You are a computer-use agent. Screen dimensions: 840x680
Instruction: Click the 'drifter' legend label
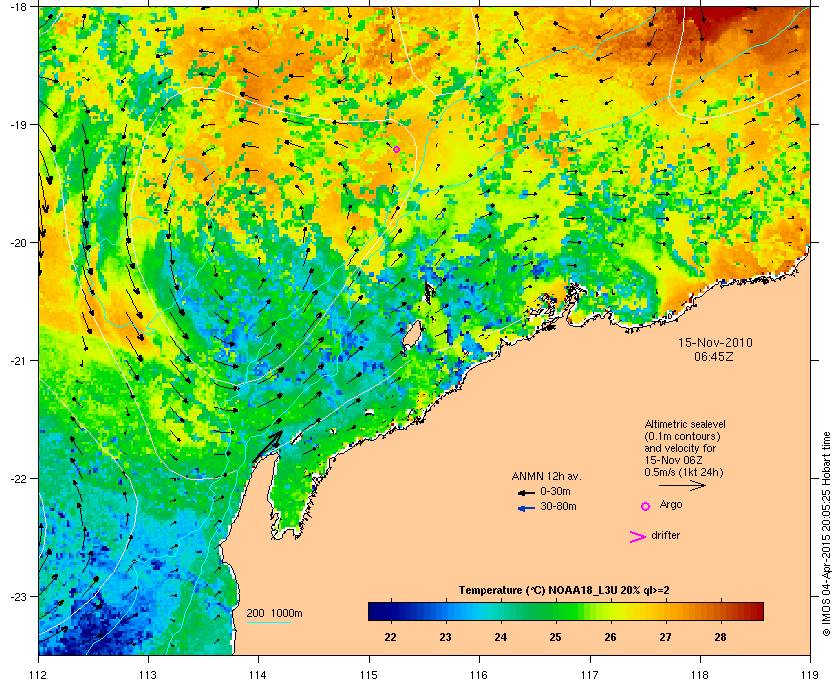(665, 535)
